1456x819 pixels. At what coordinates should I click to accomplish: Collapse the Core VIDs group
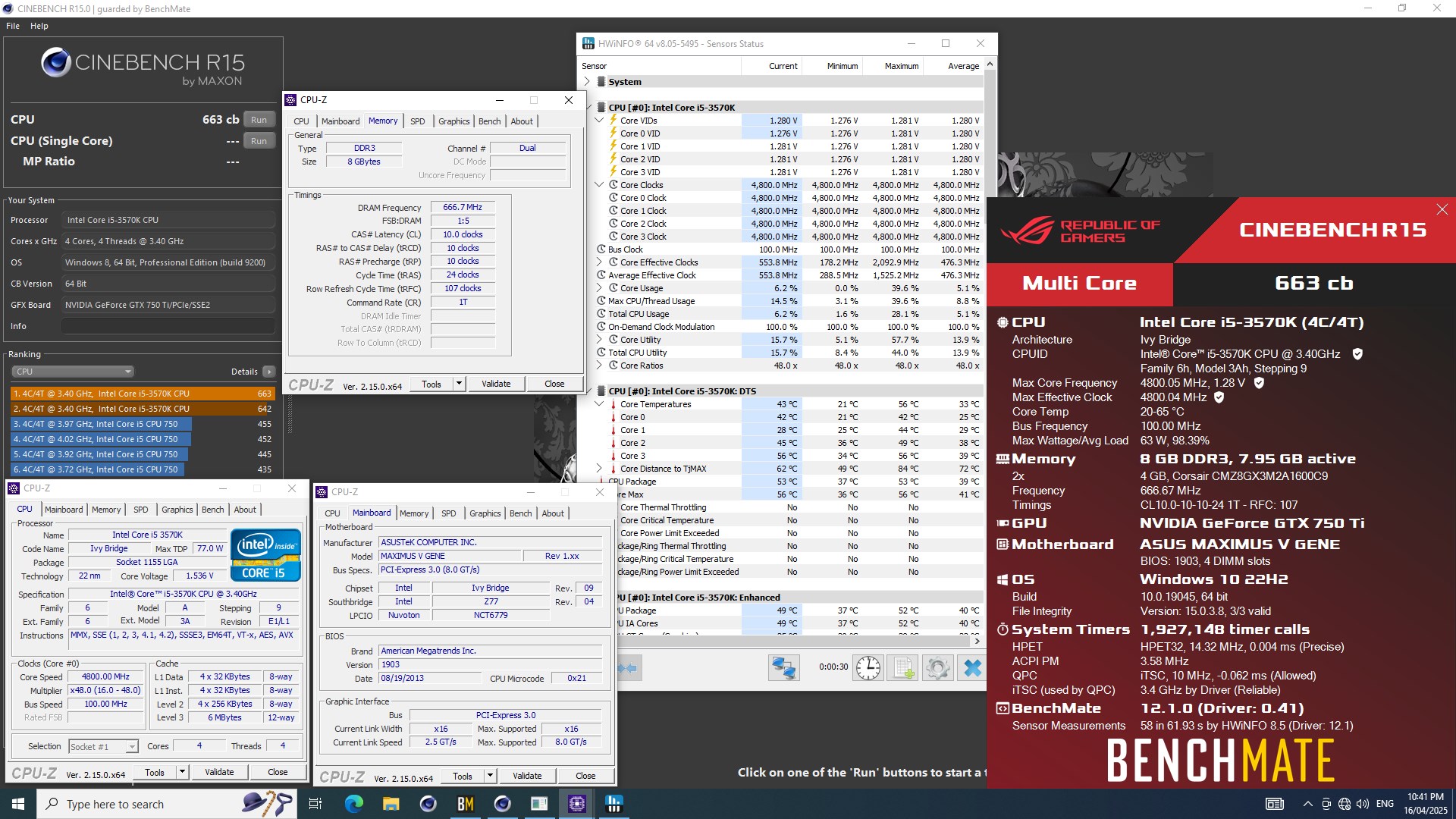coord(599,121)
